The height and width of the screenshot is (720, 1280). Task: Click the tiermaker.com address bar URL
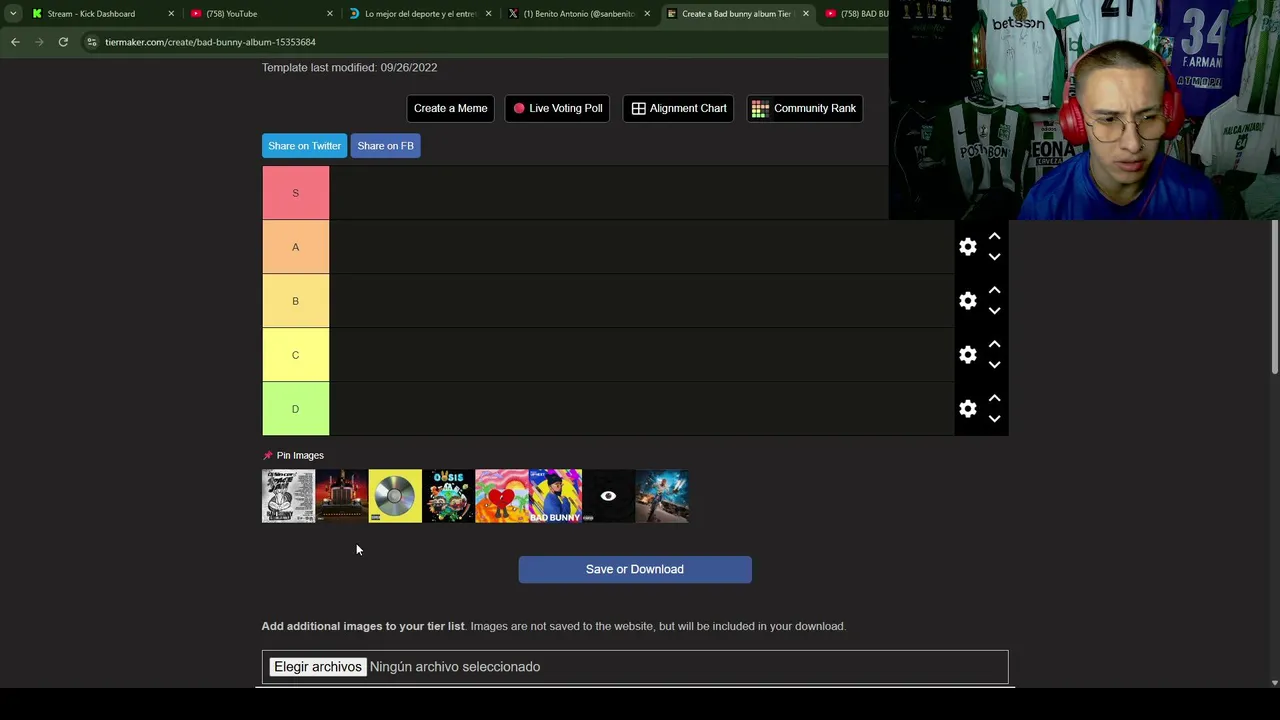(210, 42)
